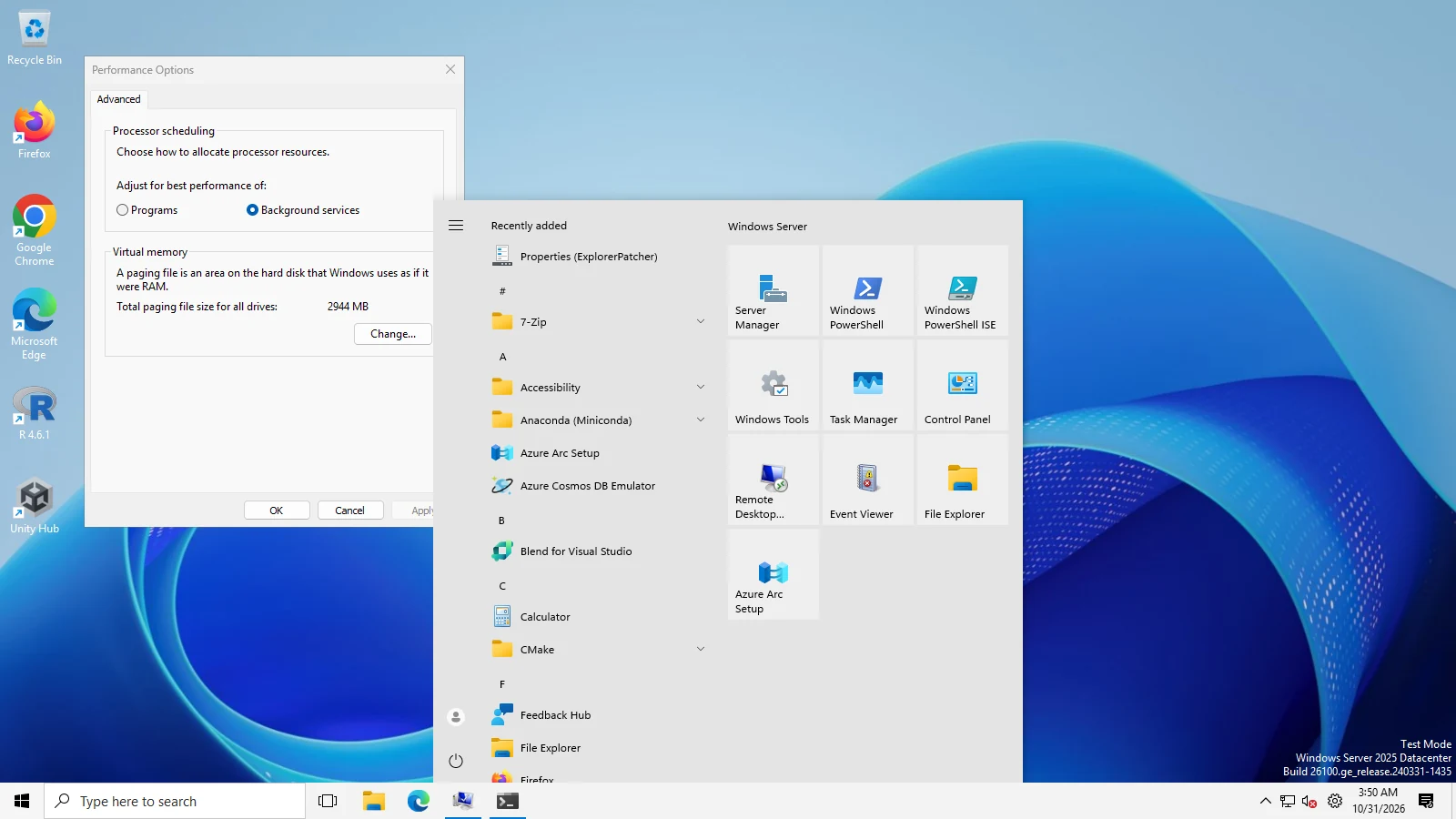The width and height of the screenshot is (1456, 819).
Task: Open Windows Tools tile
Action: [x=773, y=386]
